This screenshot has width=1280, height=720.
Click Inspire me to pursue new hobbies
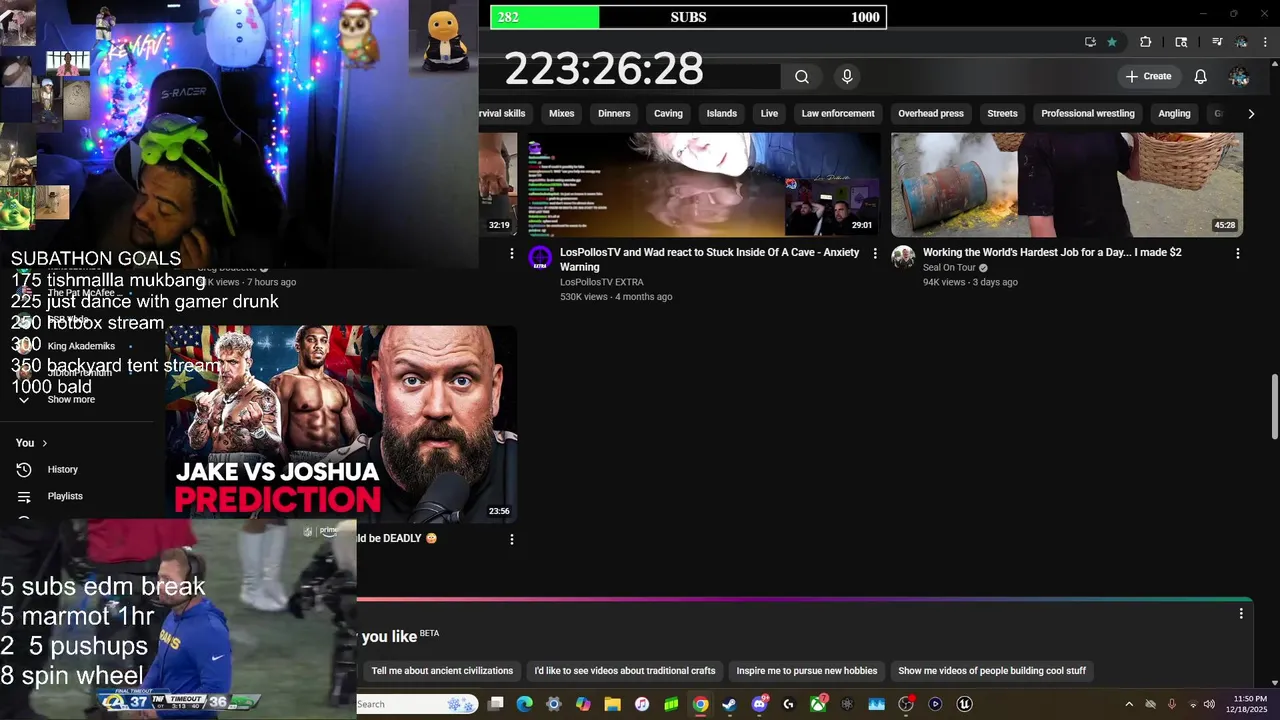click(x=807, y=671)
